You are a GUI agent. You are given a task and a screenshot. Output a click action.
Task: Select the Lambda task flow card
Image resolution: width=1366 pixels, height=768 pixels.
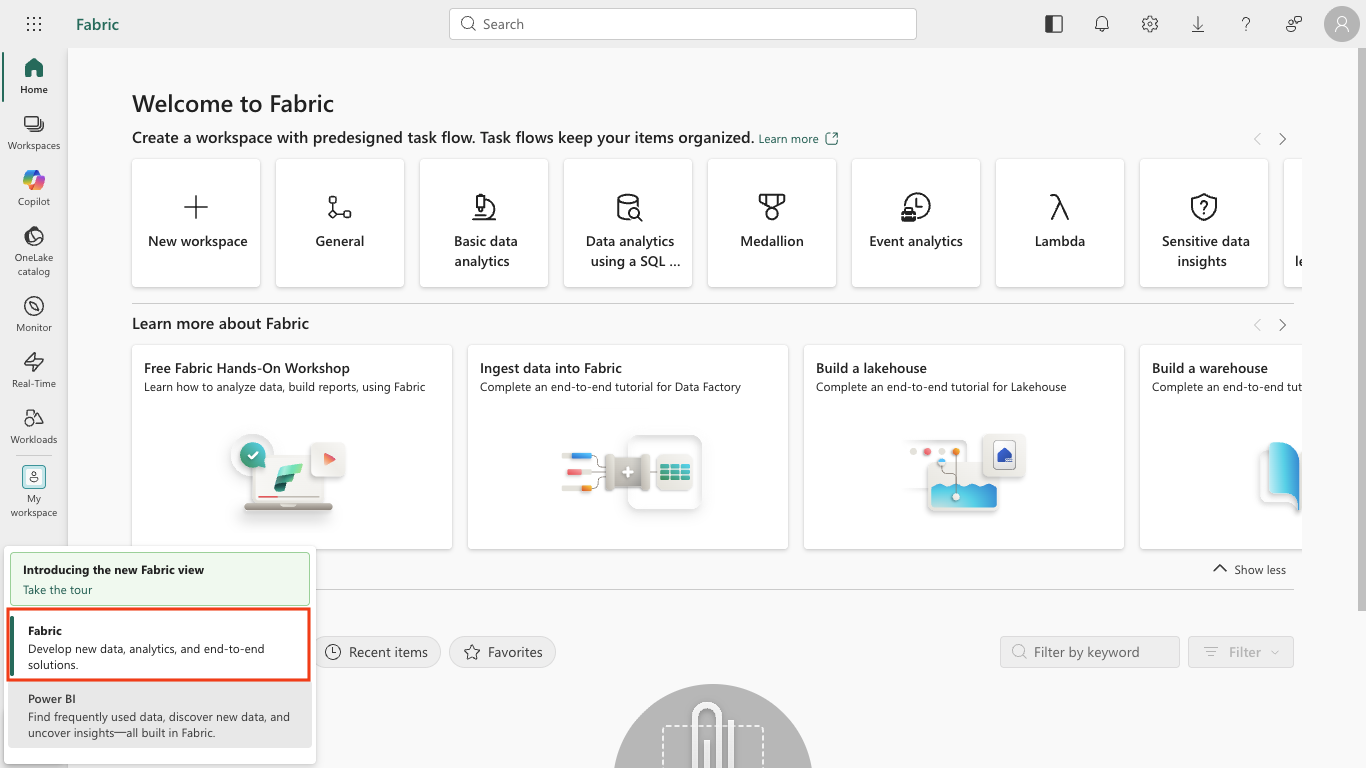pos(1060,223)
